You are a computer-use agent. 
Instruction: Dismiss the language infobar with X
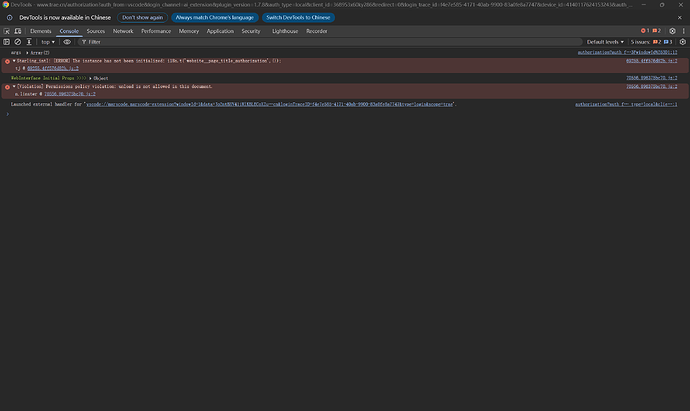coord(679,18)
